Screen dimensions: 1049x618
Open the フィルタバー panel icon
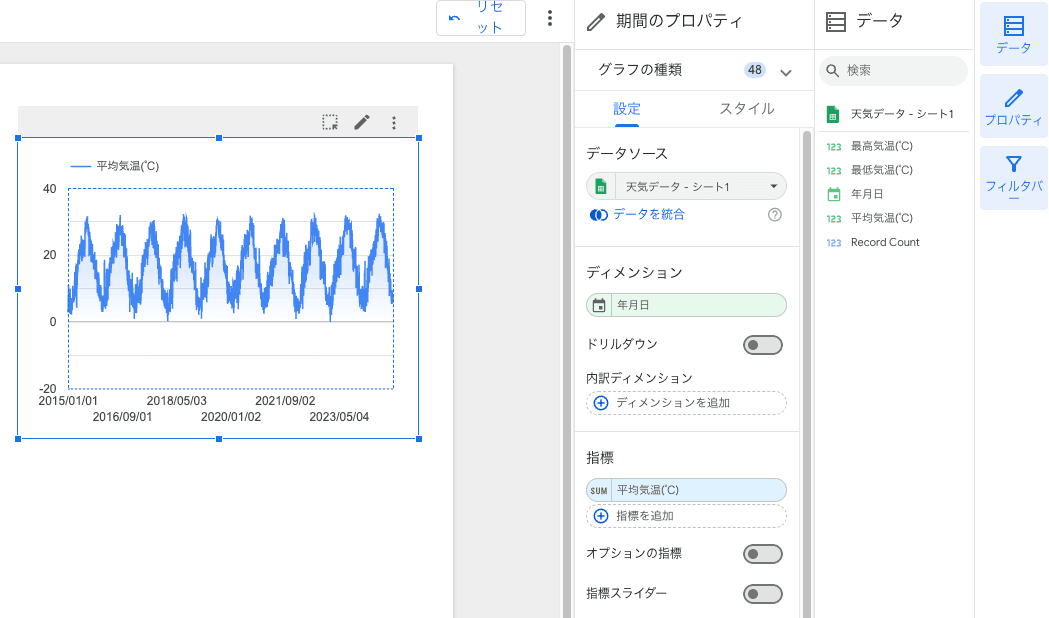(x=1013, y=177)
